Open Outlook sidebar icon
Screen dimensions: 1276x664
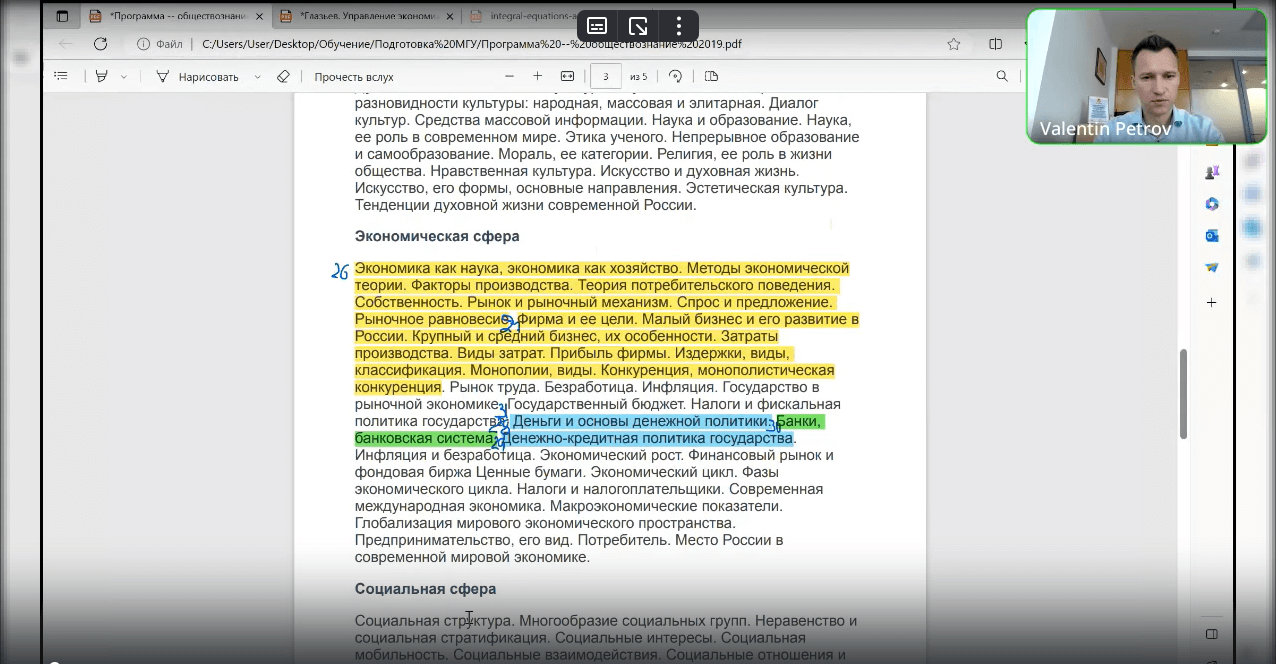(1211, 236)
